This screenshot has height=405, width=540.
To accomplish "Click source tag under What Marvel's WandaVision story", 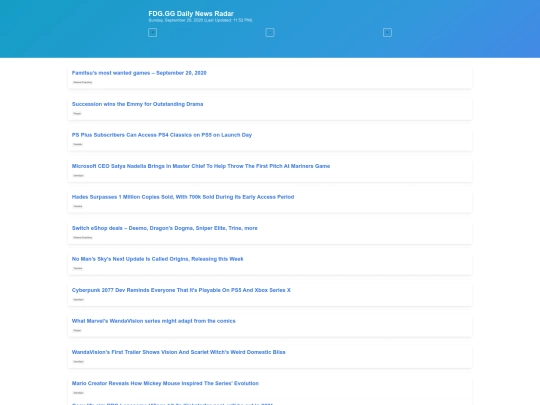I will 77,330.
